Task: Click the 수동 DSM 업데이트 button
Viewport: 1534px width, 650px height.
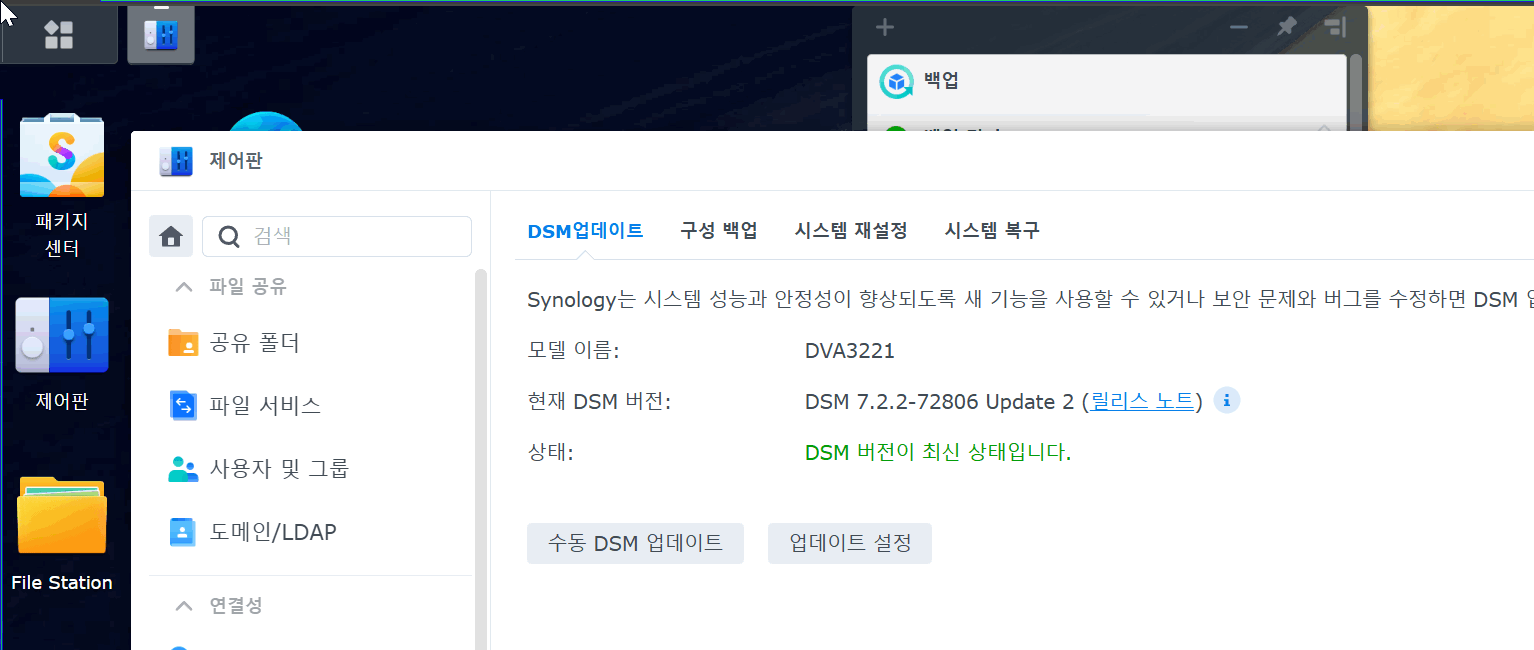Action: (x=635, y=543)
